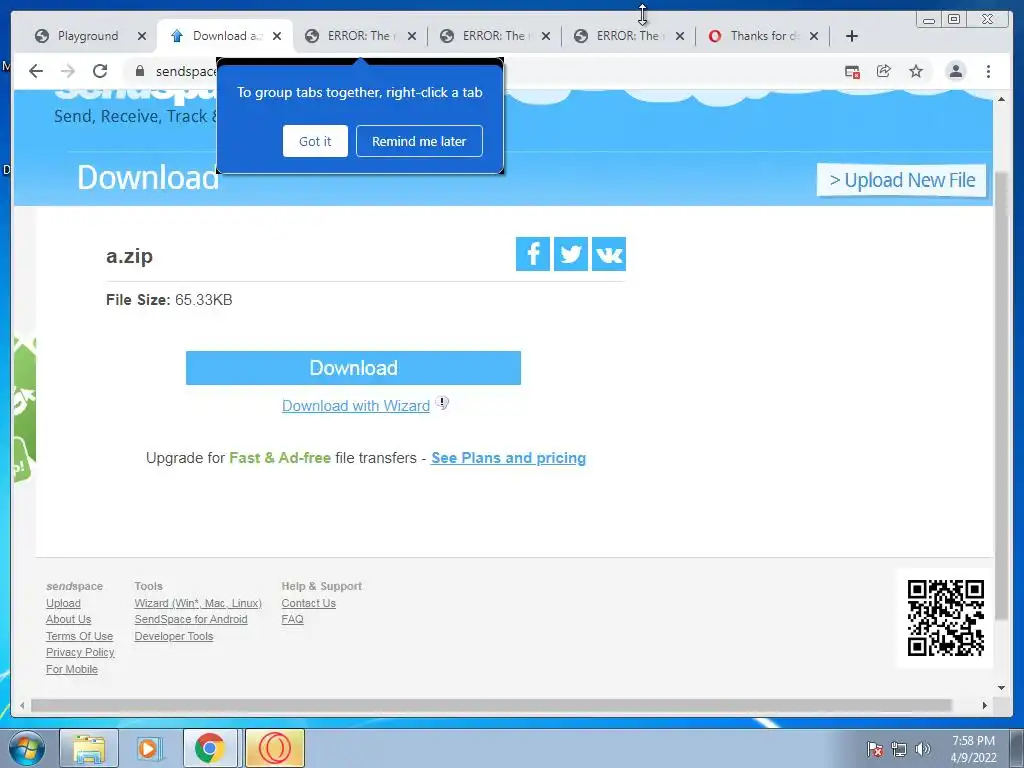Viewport: 1024px width, 768px height.
Task: Open For Mobile footer link
Action: coord(72,669)
